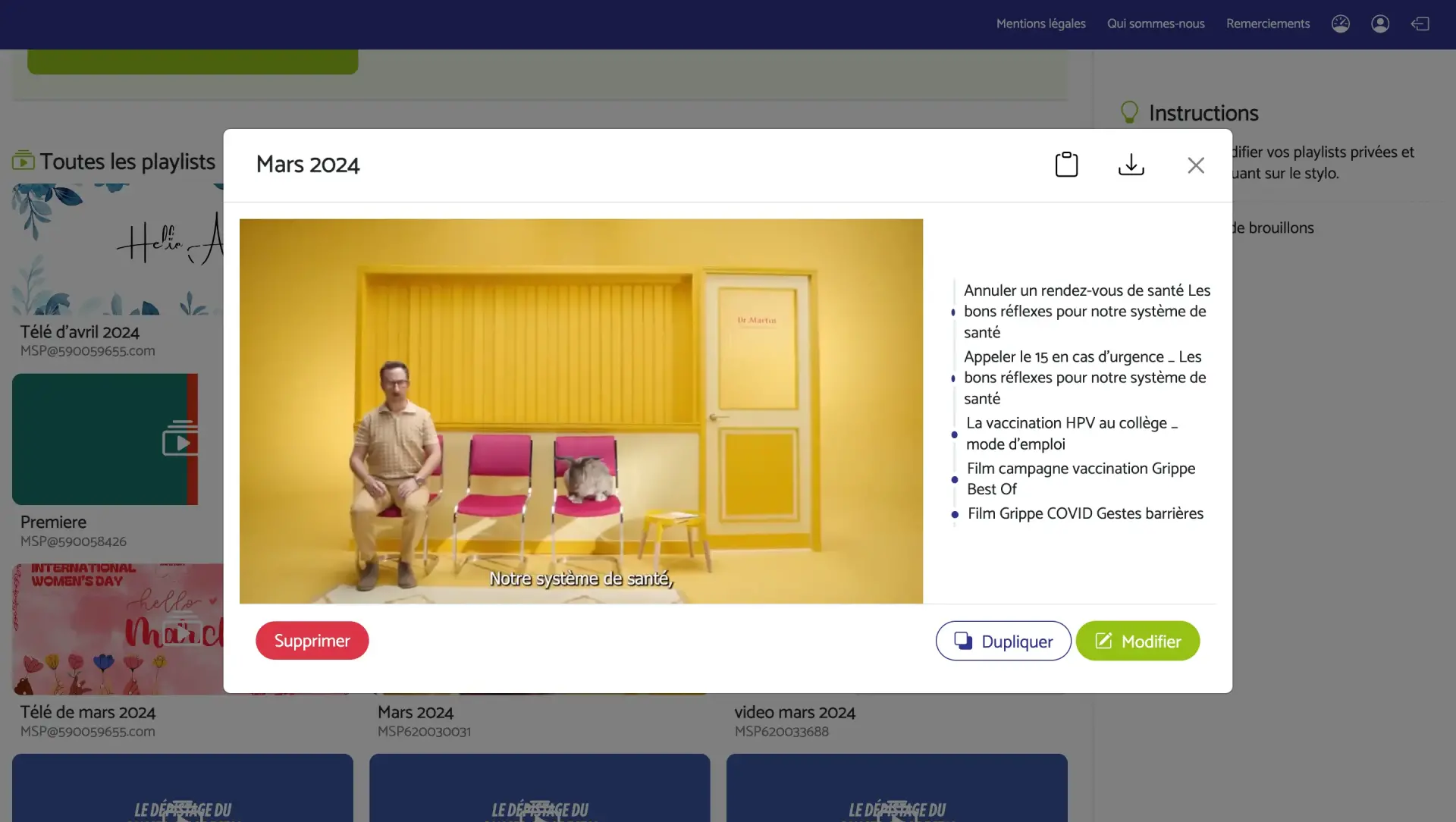Open Mentions légales link
The width and height of the screenshot is (1456, 822).
tap(1040, 24)
